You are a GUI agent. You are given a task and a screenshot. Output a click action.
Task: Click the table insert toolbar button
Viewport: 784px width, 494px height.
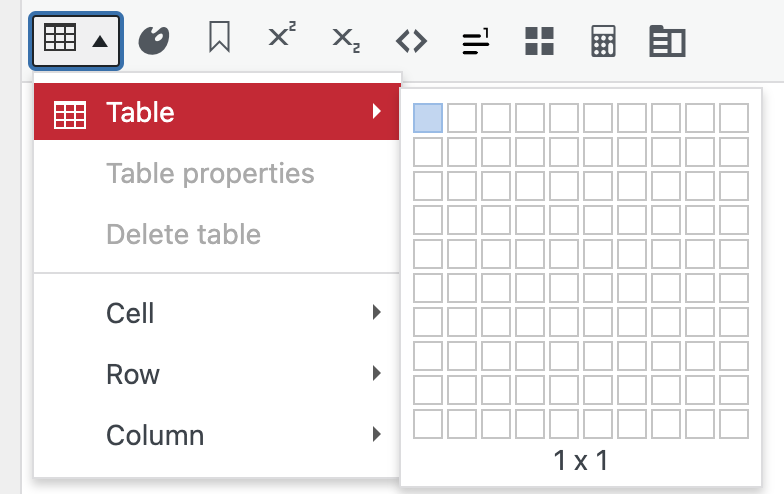61,40
